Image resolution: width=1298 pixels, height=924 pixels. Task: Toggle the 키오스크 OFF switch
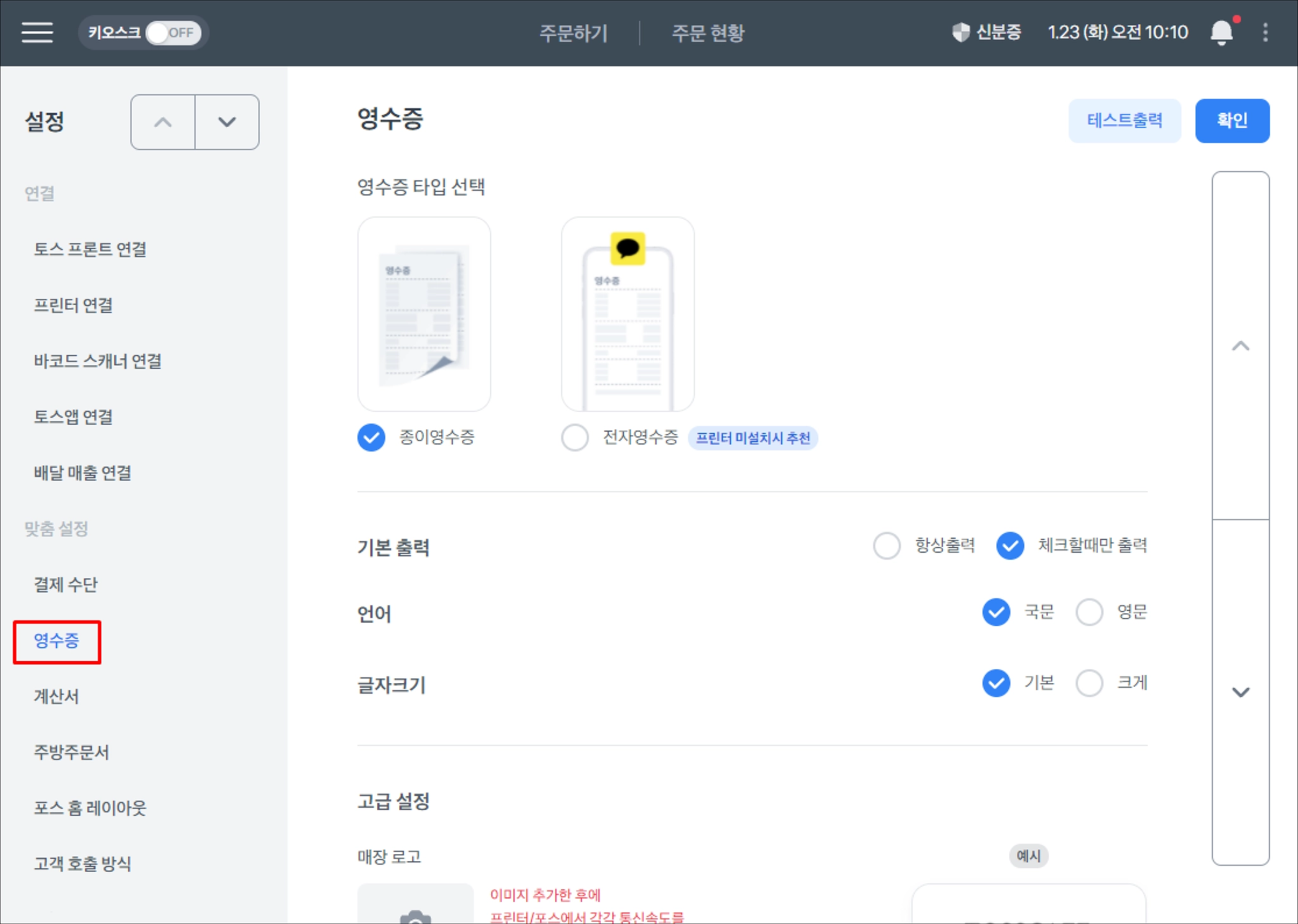(x=173, y=33)
